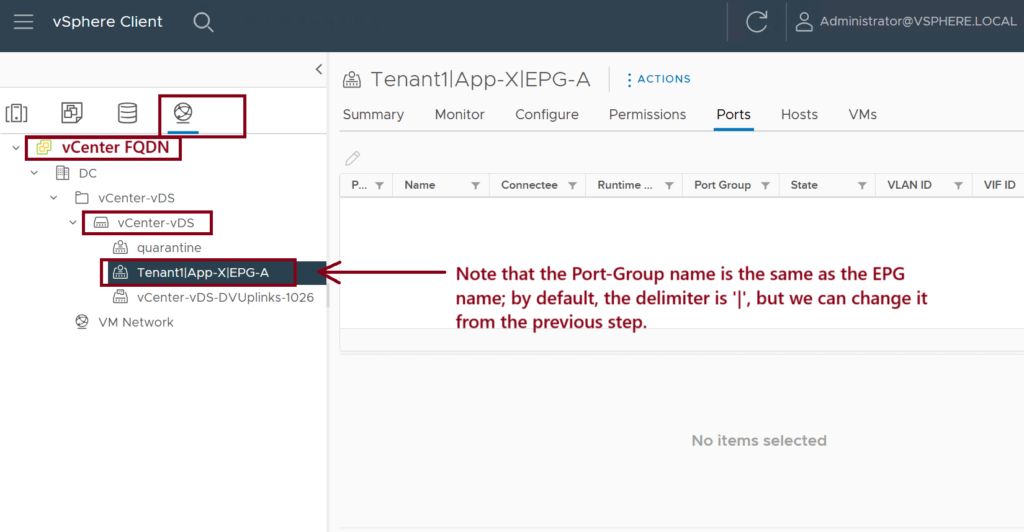The width and height of the screenshot is (1024, 532).
Task: Filter the State column
Action: point(862,185)
